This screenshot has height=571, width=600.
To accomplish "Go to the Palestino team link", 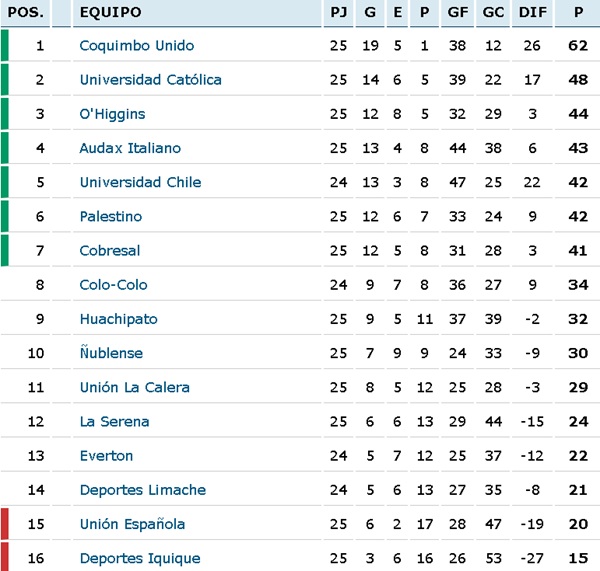I will (111, 216).
